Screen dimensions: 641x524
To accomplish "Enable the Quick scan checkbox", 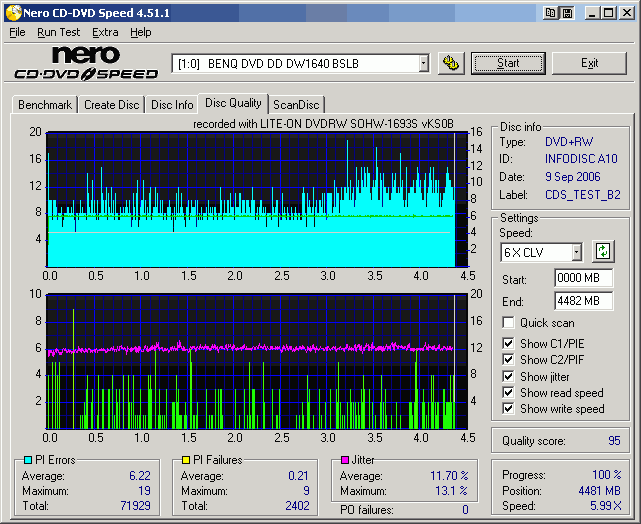I will click(x=509, y=323).
